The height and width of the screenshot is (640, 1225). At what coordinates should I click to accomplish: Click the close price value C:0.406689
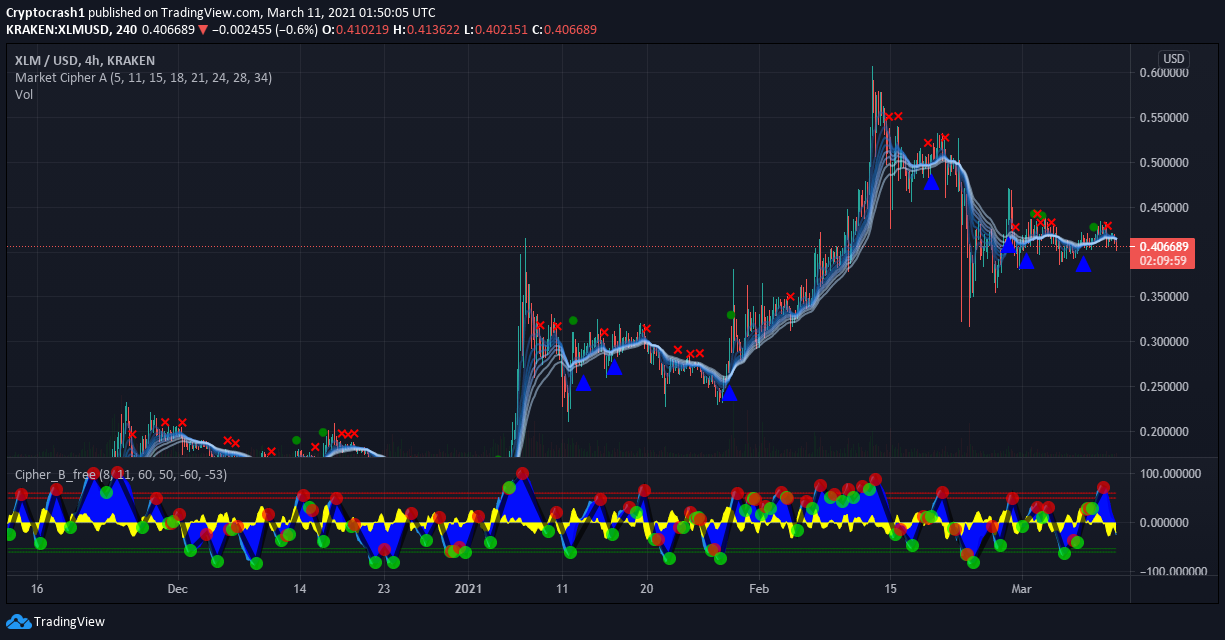[564, 29]
